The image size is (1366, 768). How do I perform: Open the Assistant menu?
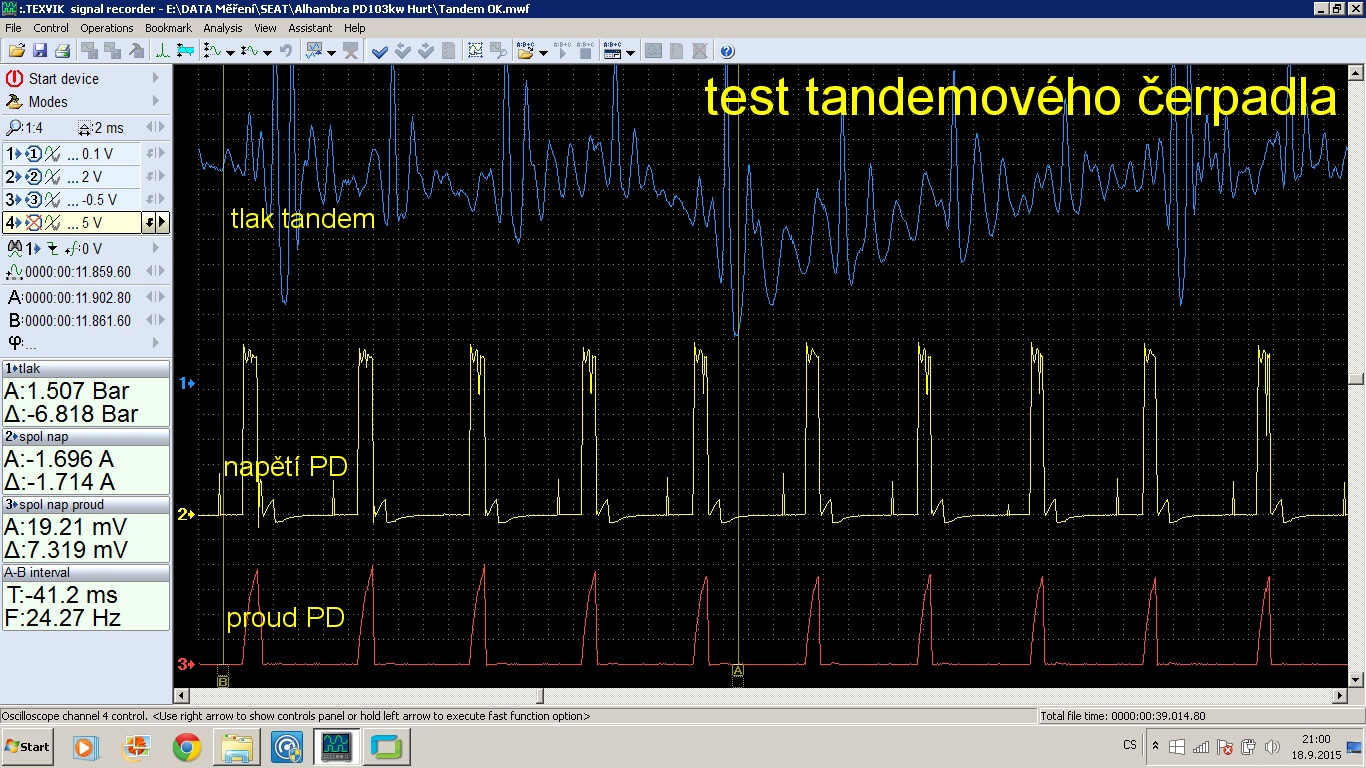[x=310, y=28]
